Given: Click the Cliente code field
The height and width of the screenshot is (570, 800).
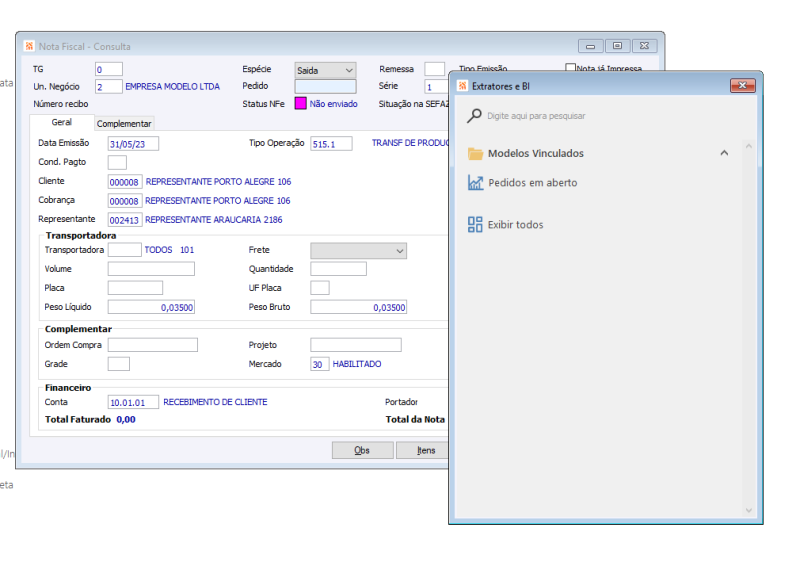Looking at the screenshot, I should tap(124, 182).
